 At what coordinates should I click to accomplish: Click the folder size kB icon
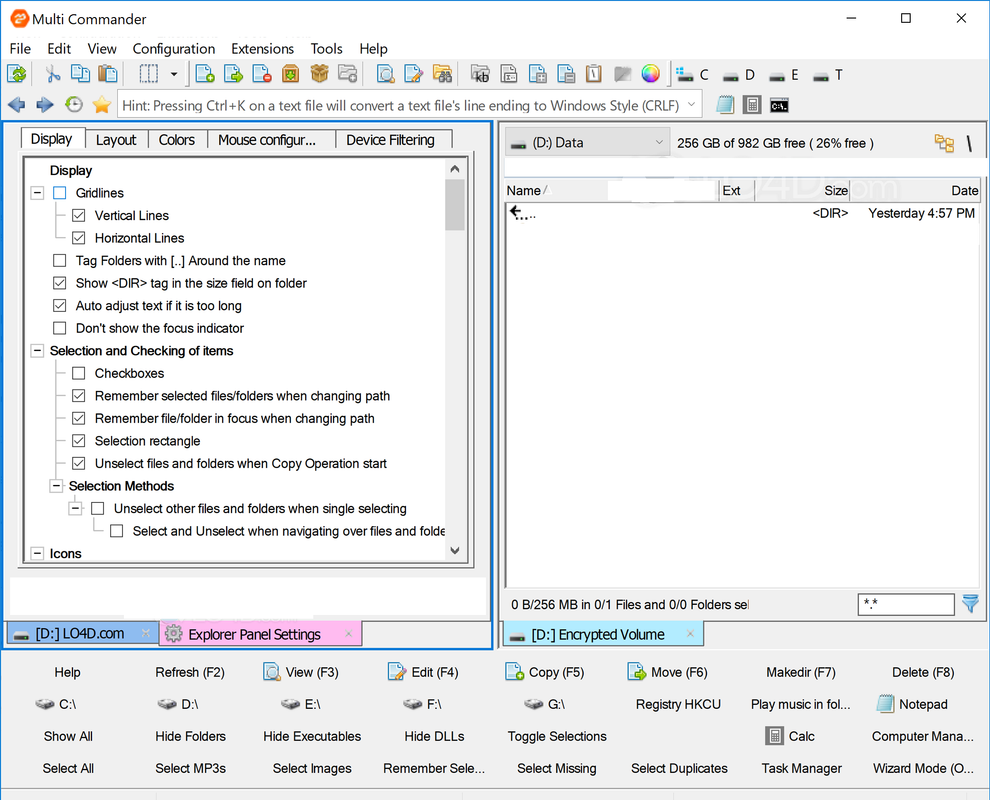coord(480,75)
